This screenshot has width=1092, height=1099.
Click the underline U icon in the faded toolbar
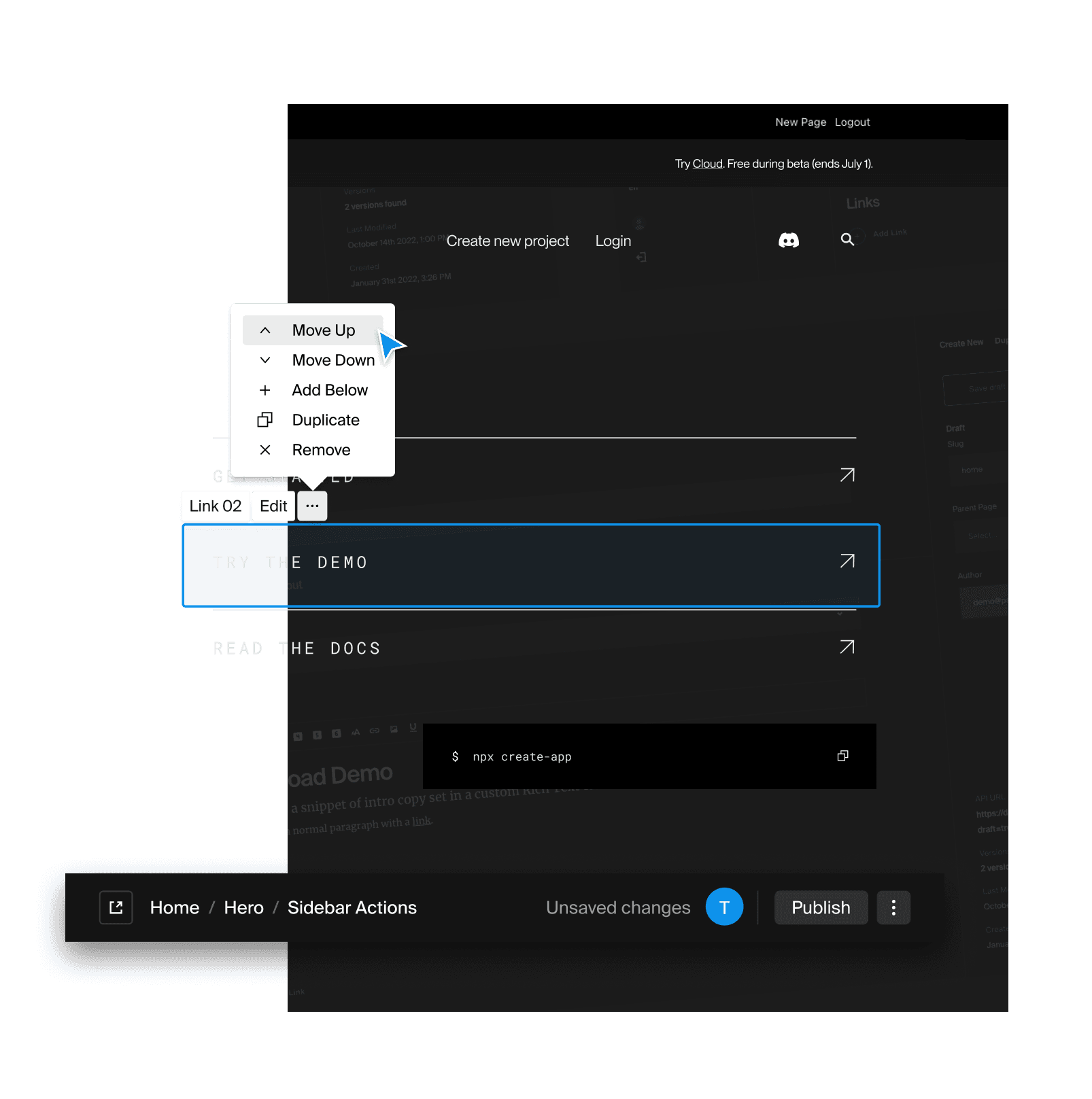413,727
